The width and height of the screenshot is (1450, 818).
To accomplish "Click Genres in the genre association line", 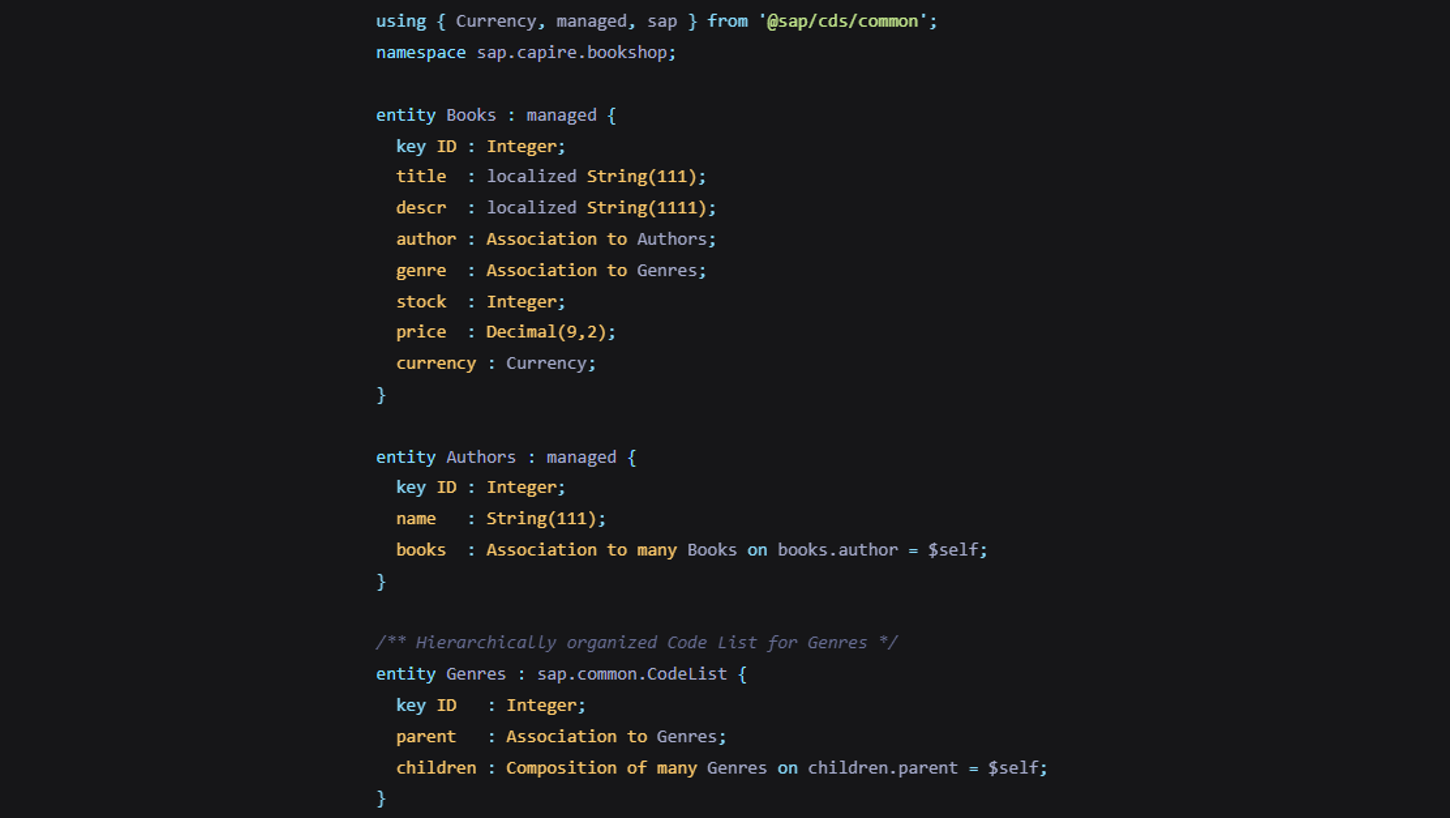I will (x=667, y=270).
